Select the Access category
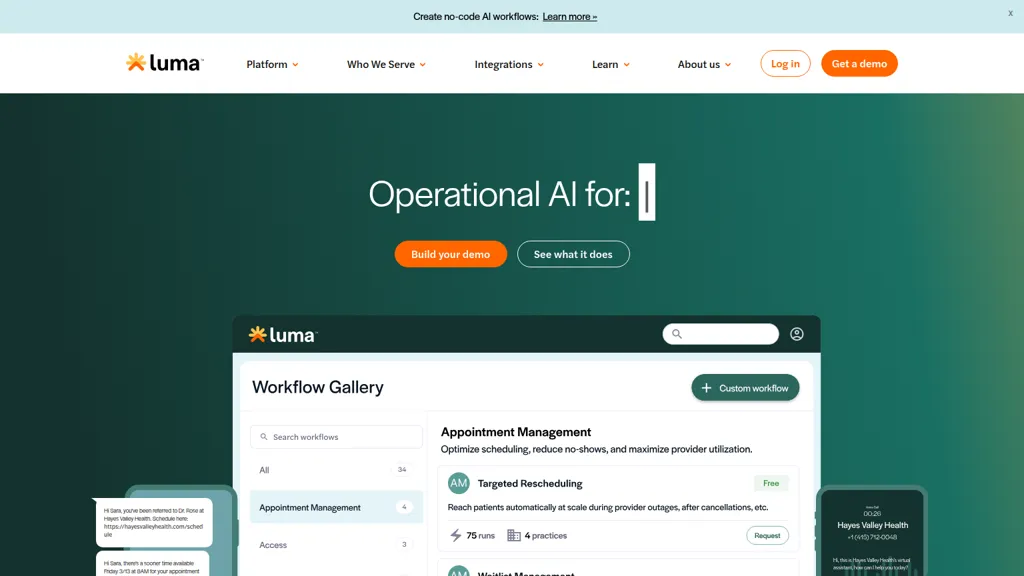The image size is (1024, 576). pyautogui.click(x=336, y=544)
